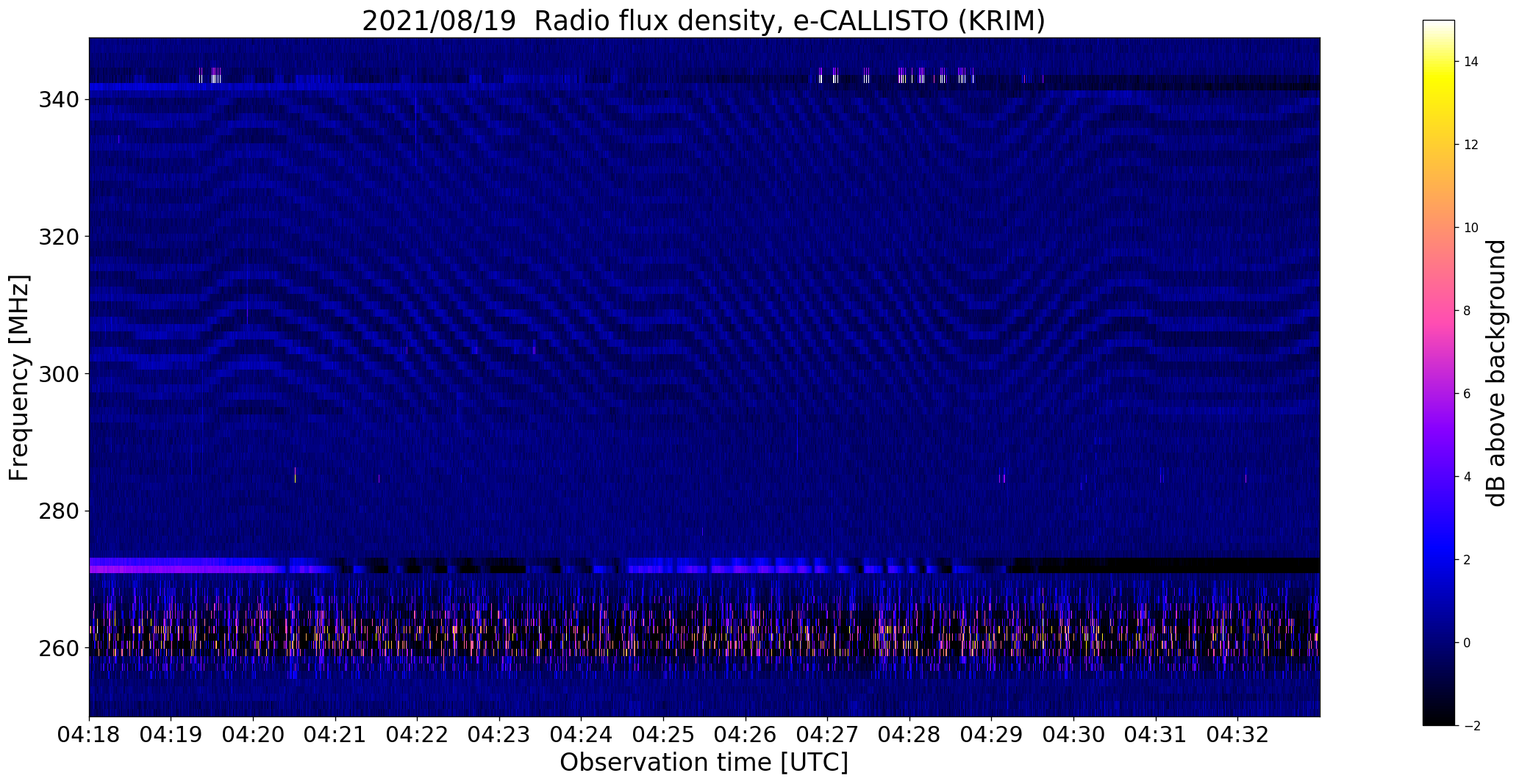Click the colorbar tick label 0
Screen dimensions: 1519x784
(1468, 643)
